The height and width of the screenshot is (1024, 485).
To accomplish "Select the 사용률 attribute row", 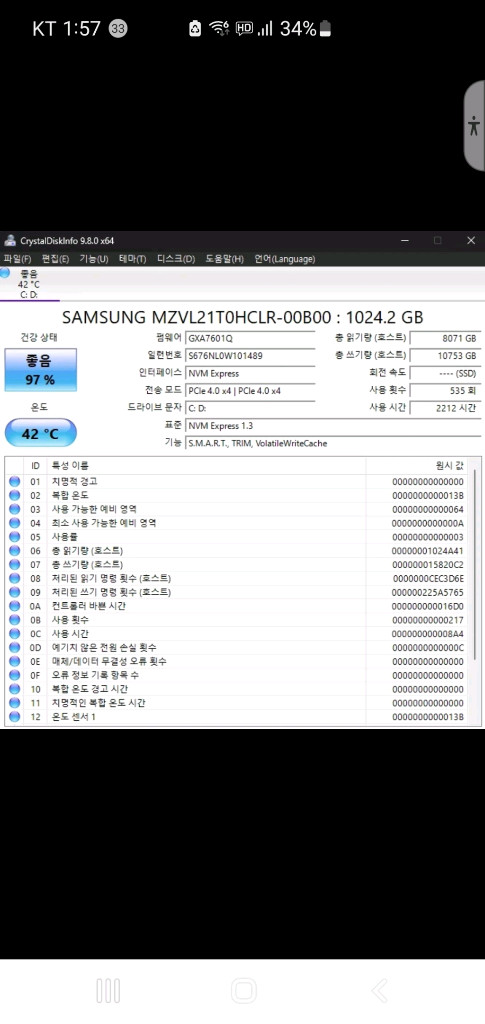I will point(238,537).
